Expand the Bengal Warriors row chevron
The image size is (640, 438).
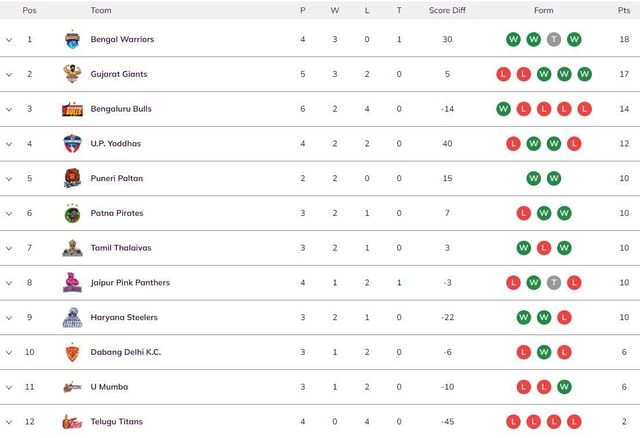tap(9, 40)
